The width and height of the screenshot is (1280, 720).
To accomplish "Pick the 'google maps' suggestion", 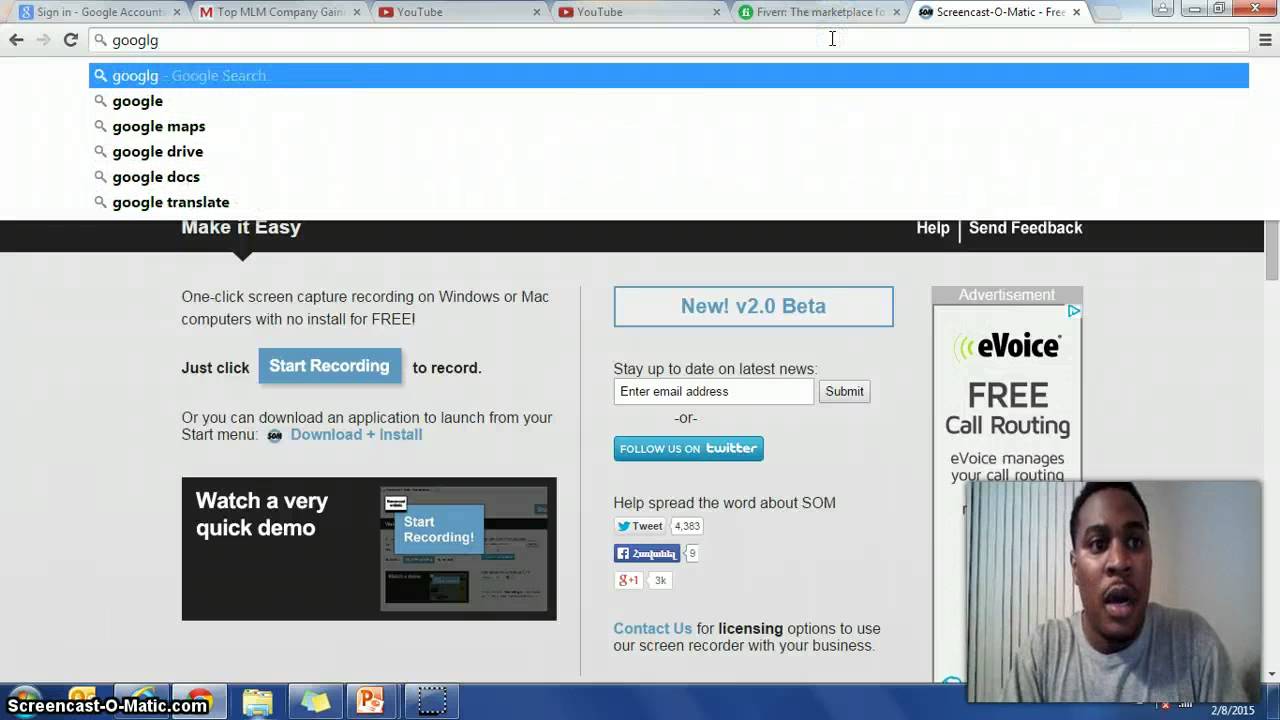I will pos(669,126).
